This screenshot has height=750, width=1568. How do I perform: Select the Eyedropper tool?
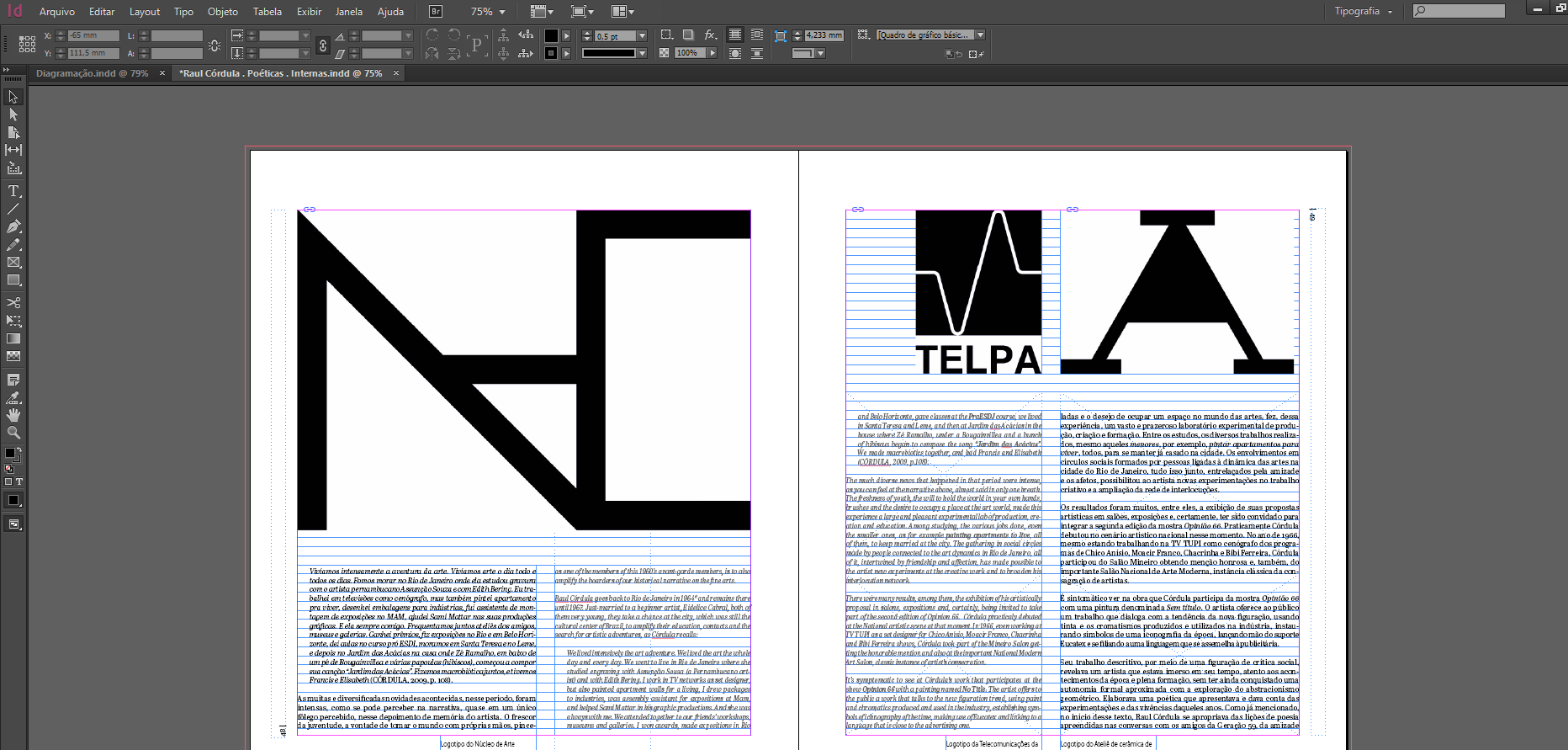tap(13, 397)
